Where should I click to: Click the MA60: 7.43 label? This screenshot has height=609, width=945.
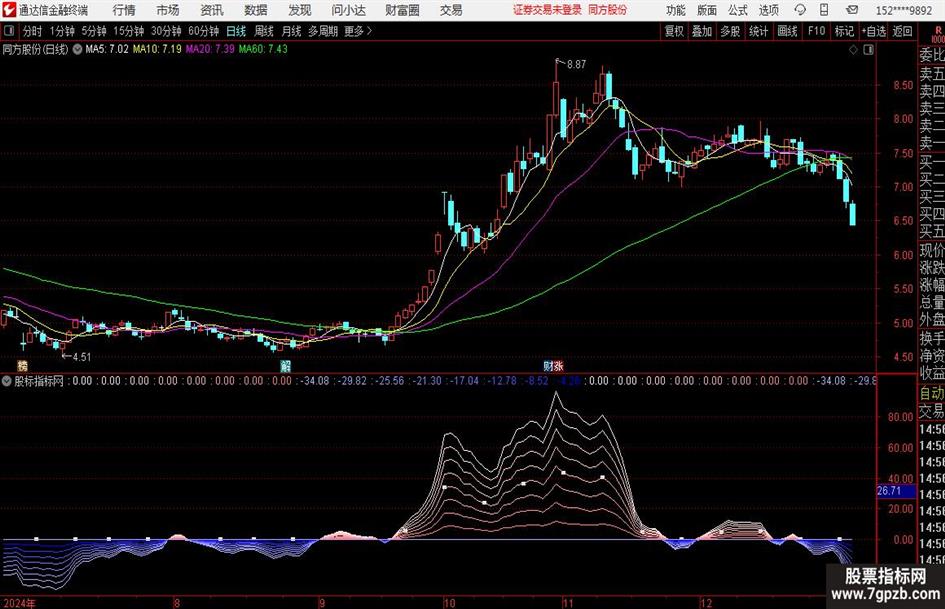(263, 49)
